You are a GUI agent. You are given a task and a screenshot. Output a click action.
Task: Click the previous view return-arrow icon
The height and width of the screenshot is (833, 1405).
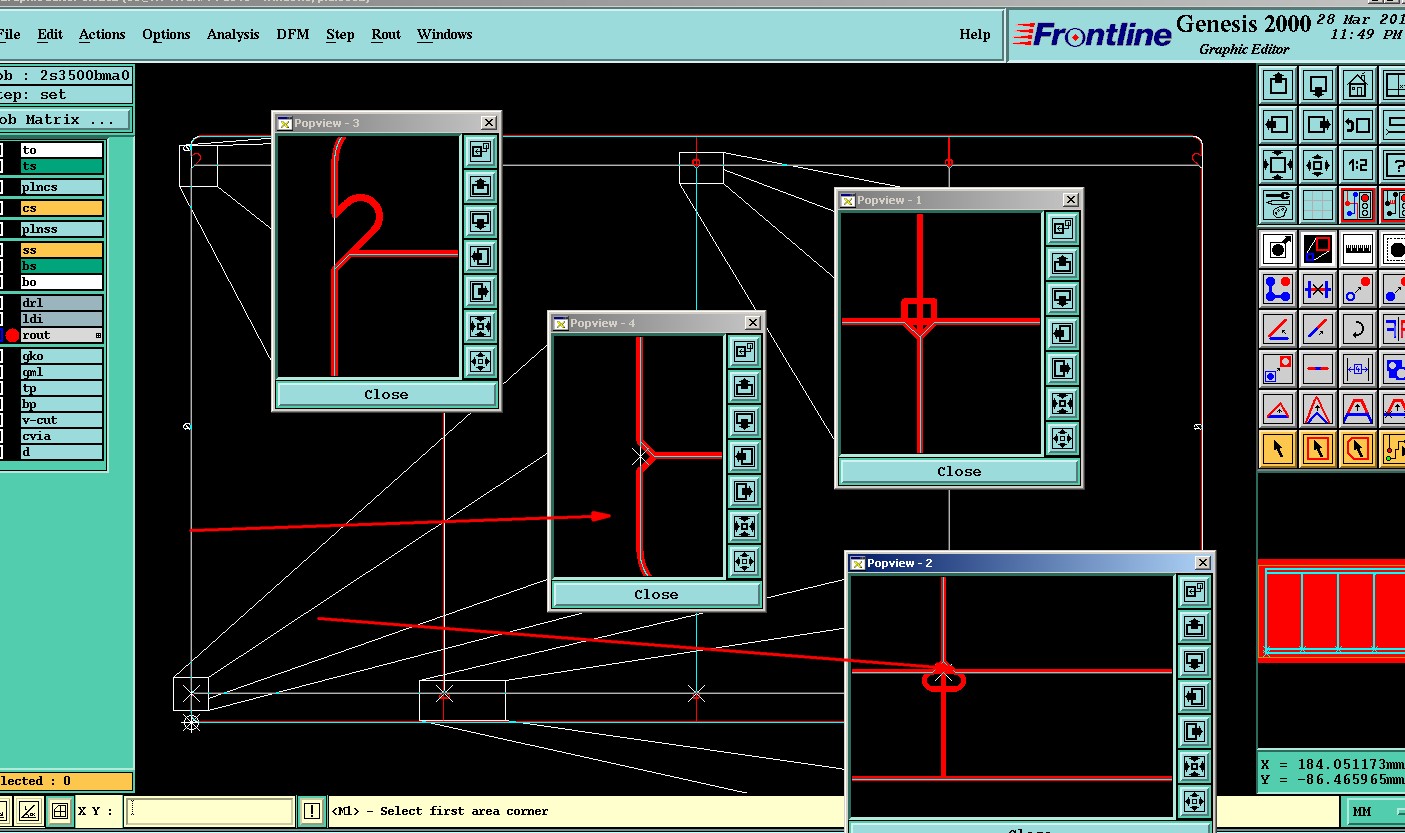point(1357,125)
